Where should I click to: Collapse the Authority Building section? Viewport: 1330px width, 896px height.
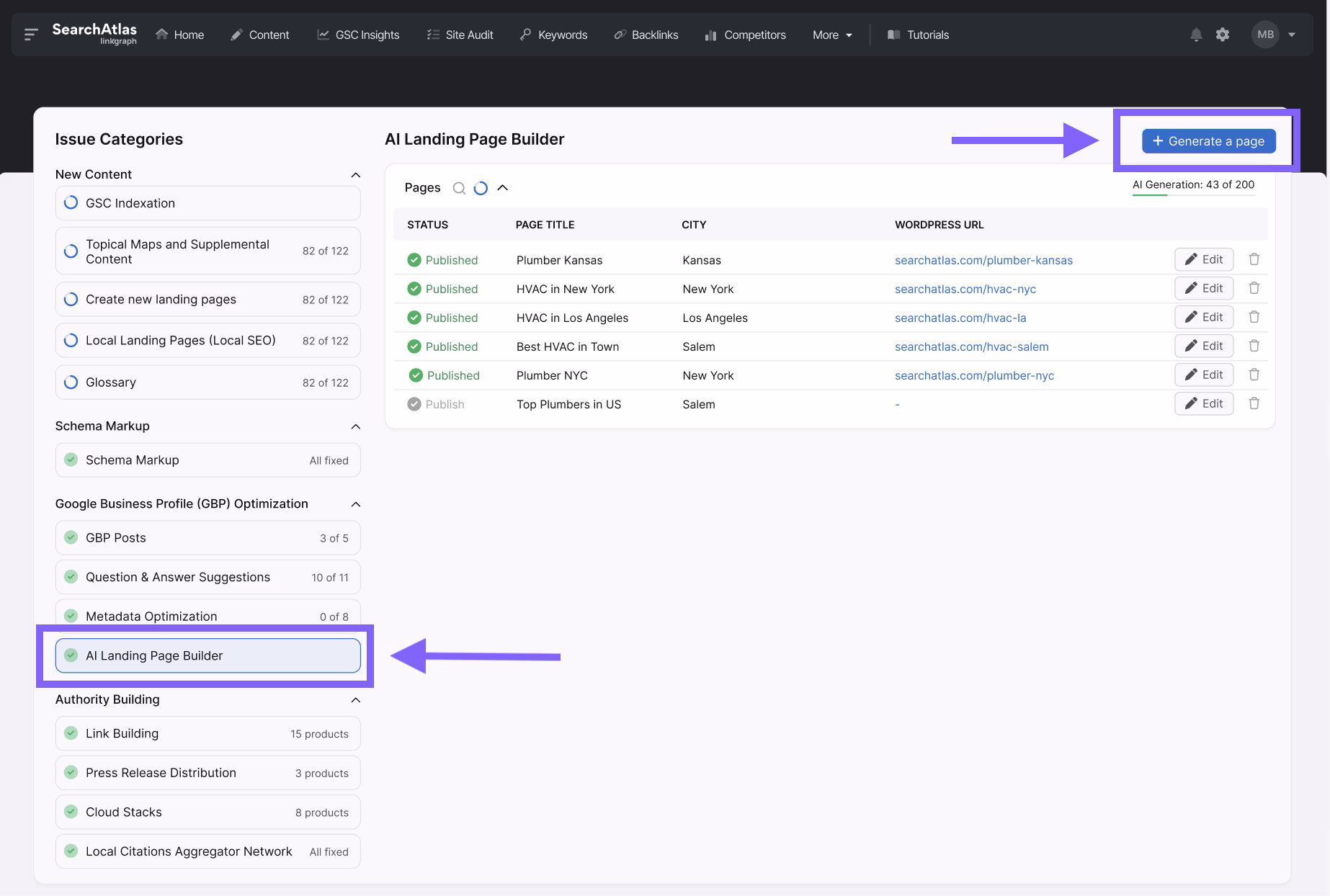355,700
